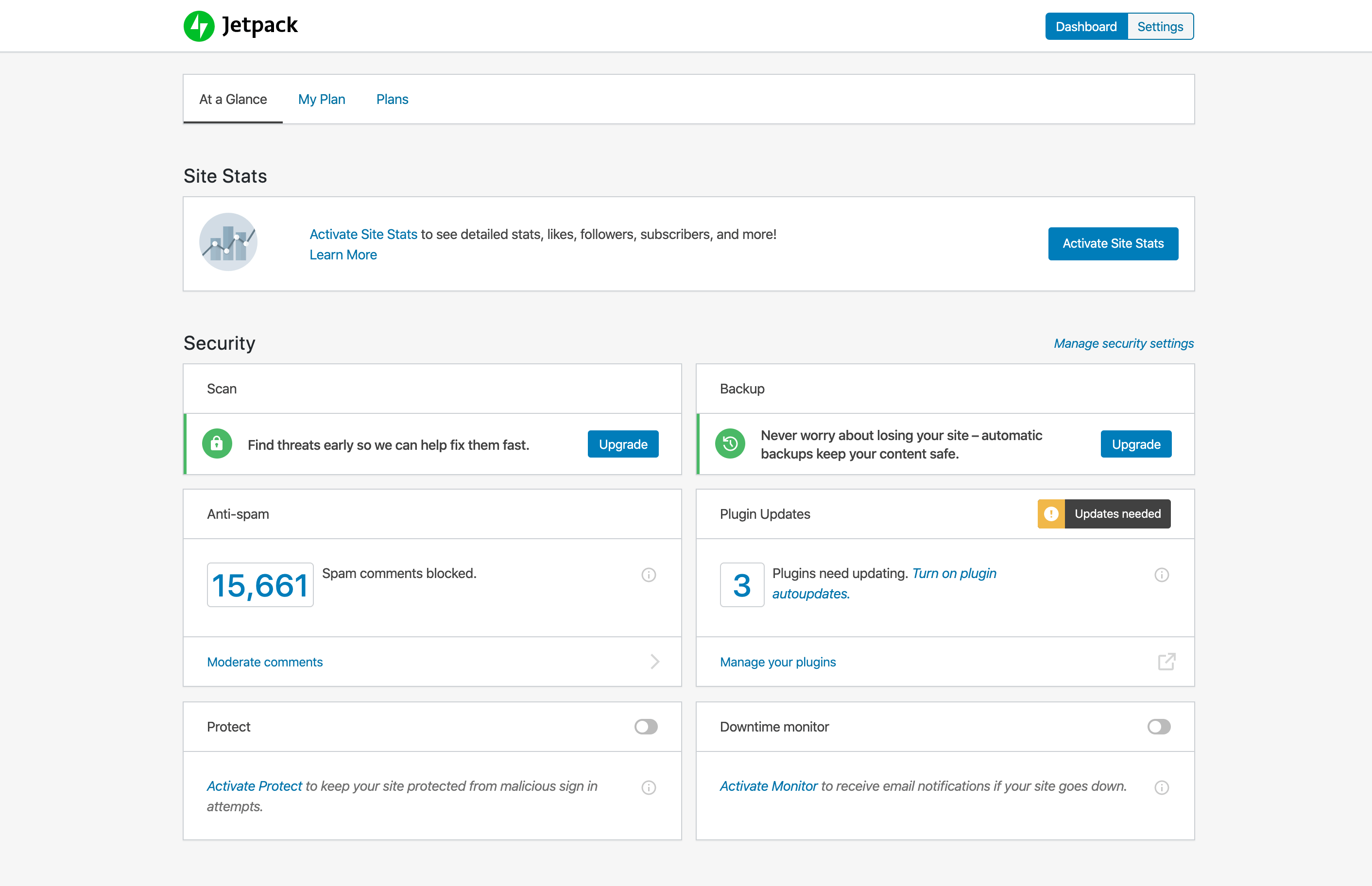Click the green Backup history icon

[730, 443]
